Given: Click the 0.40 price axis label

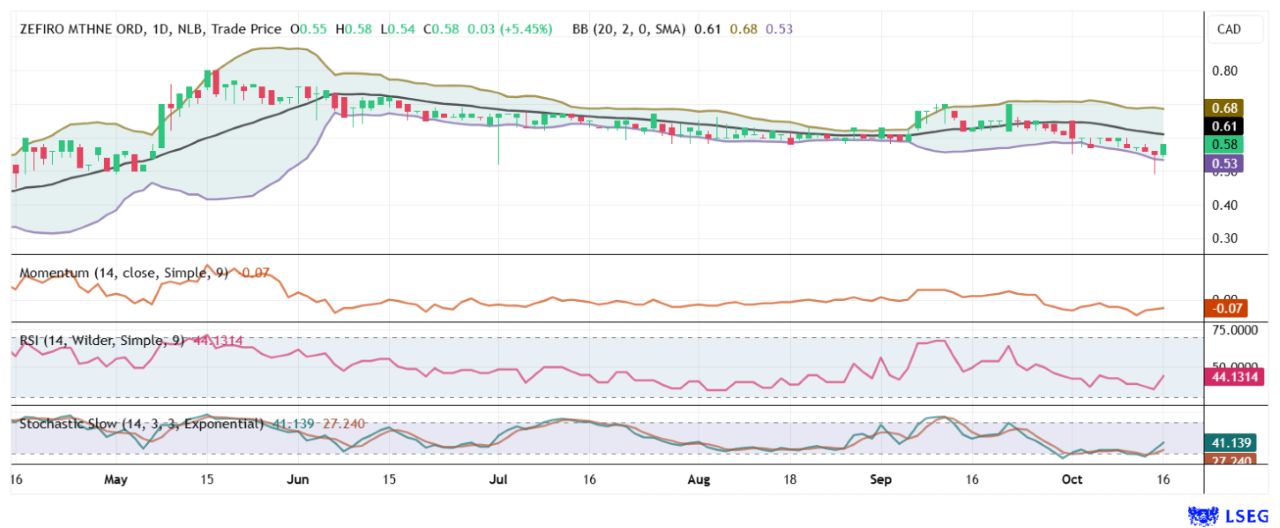Looking at the screenshot, I should click(1225, 205).
